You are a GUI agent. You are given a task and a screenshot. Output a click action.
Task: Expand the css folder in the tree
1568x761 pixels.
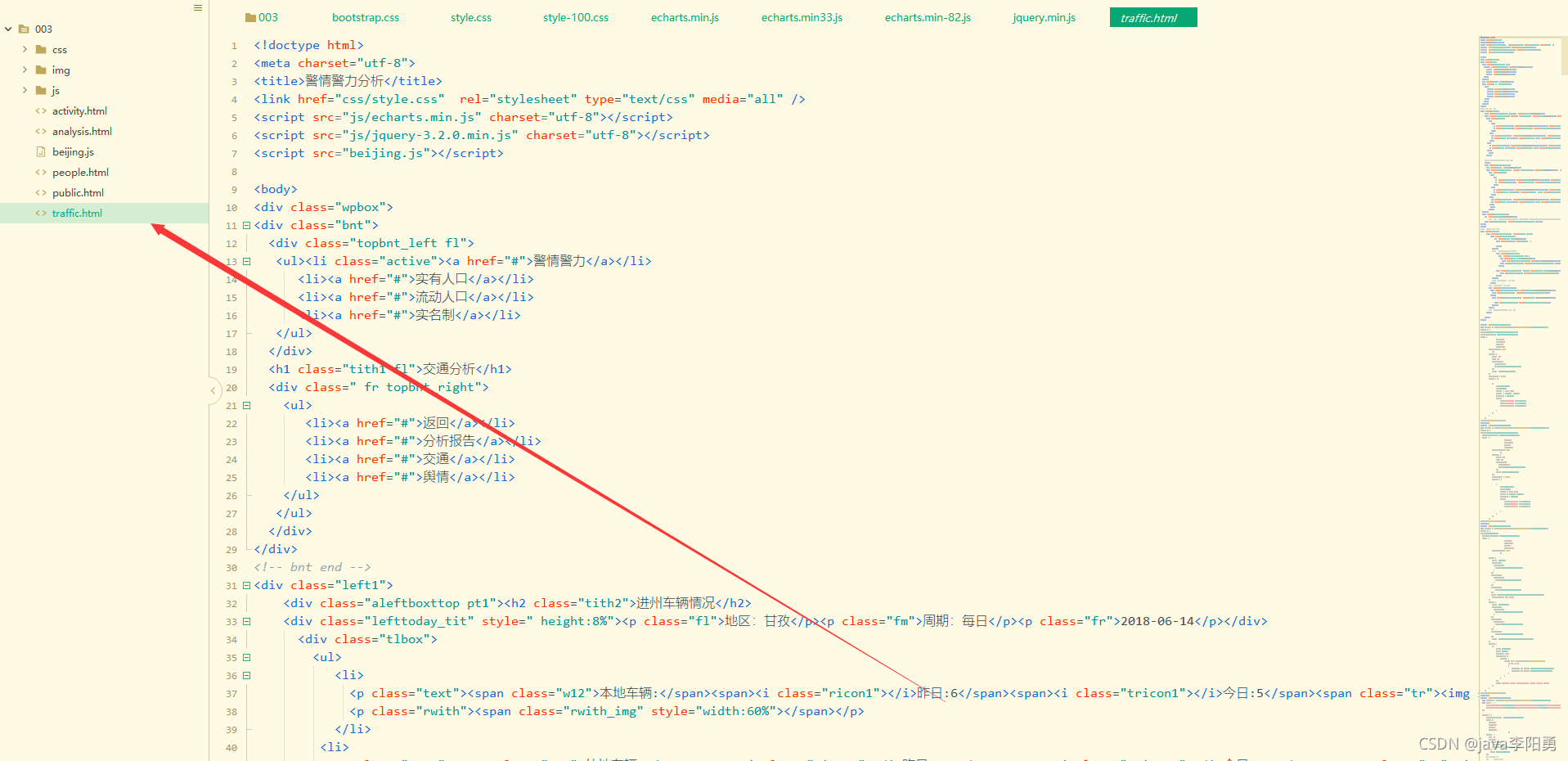pos(25,49)
